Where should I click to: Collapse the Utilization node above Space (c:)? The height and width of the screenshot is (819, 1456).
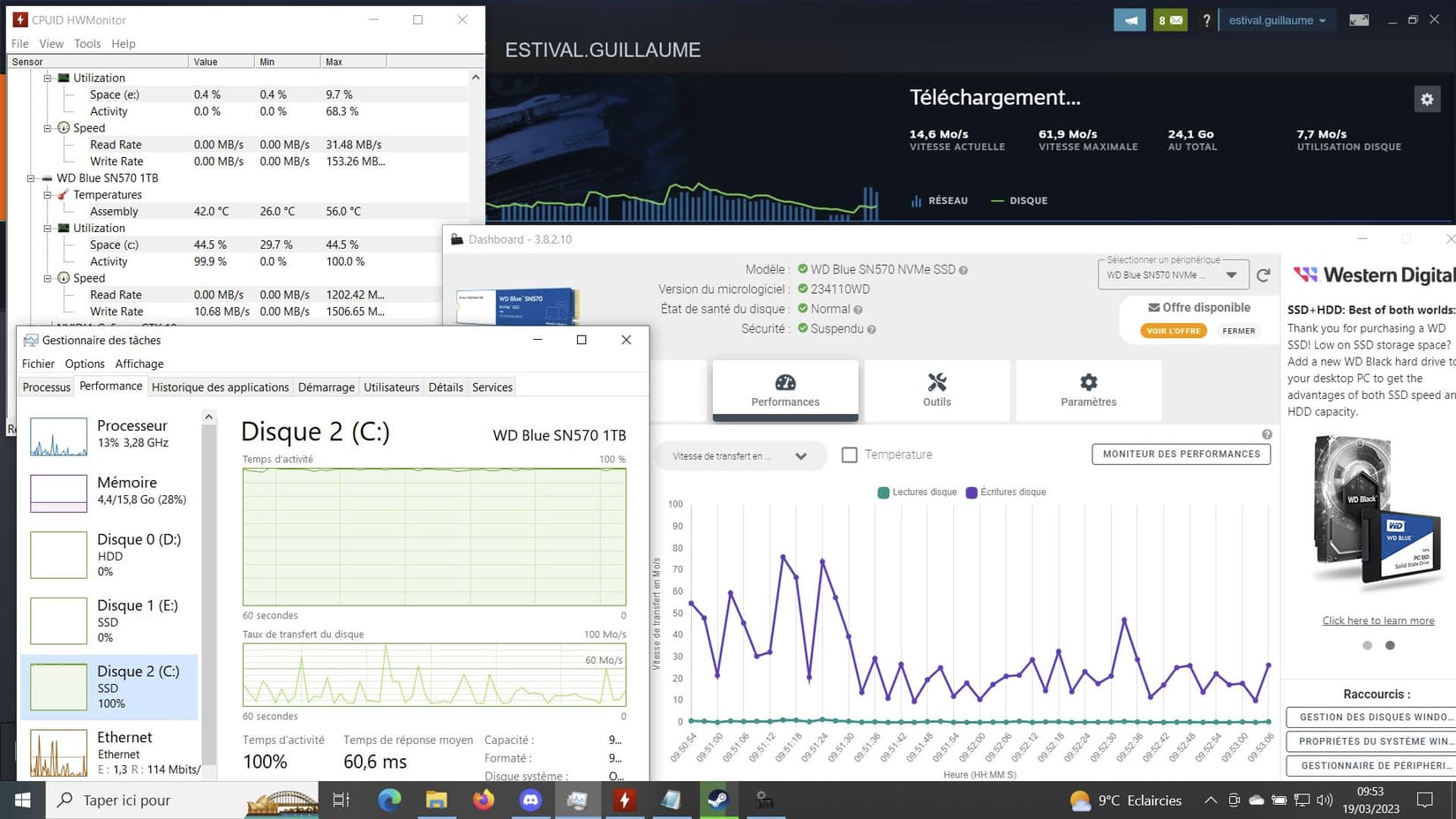coord(48,229)
